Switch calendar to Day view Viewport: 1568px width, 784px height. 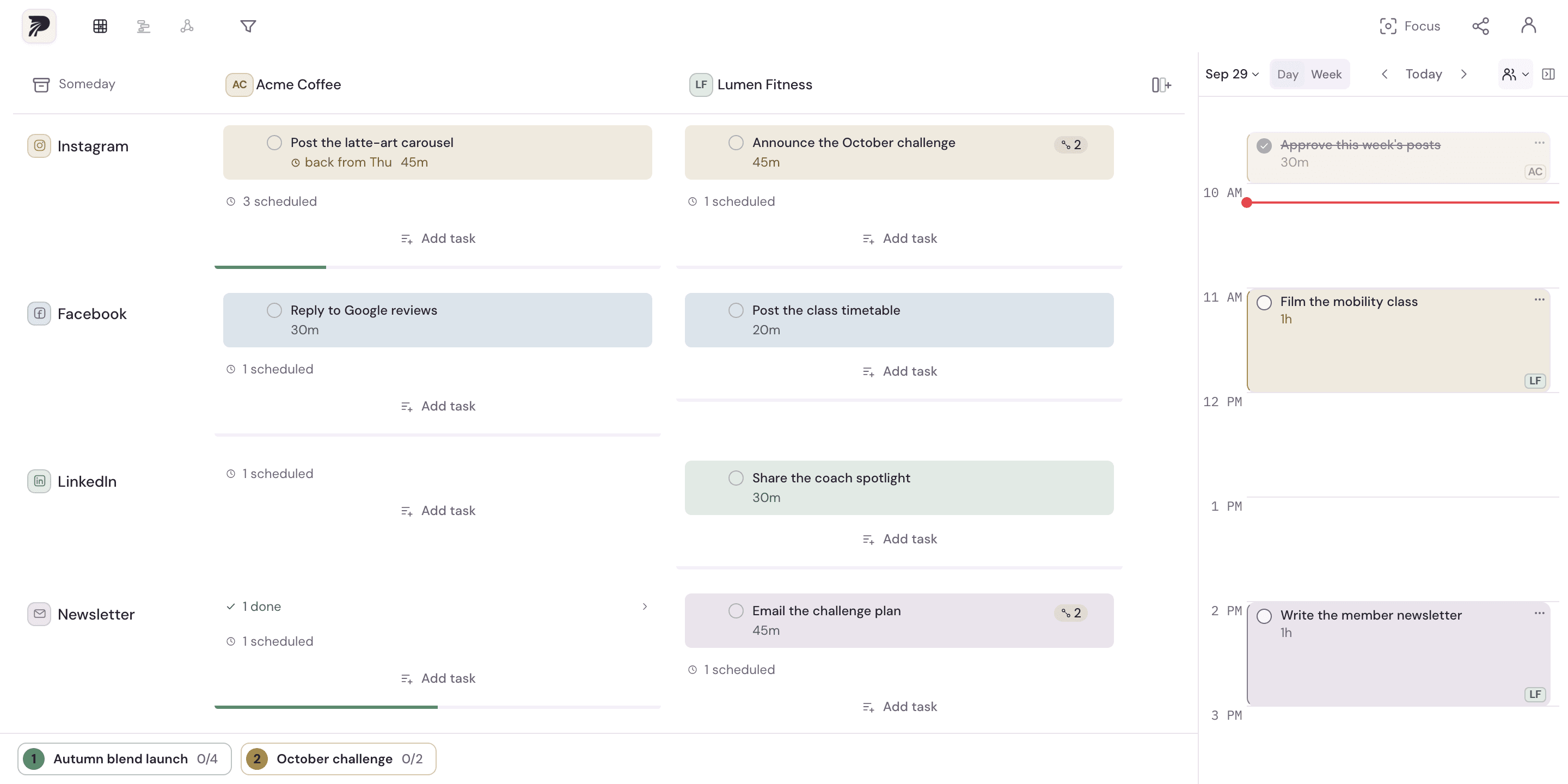click(x=1287, y=74)
